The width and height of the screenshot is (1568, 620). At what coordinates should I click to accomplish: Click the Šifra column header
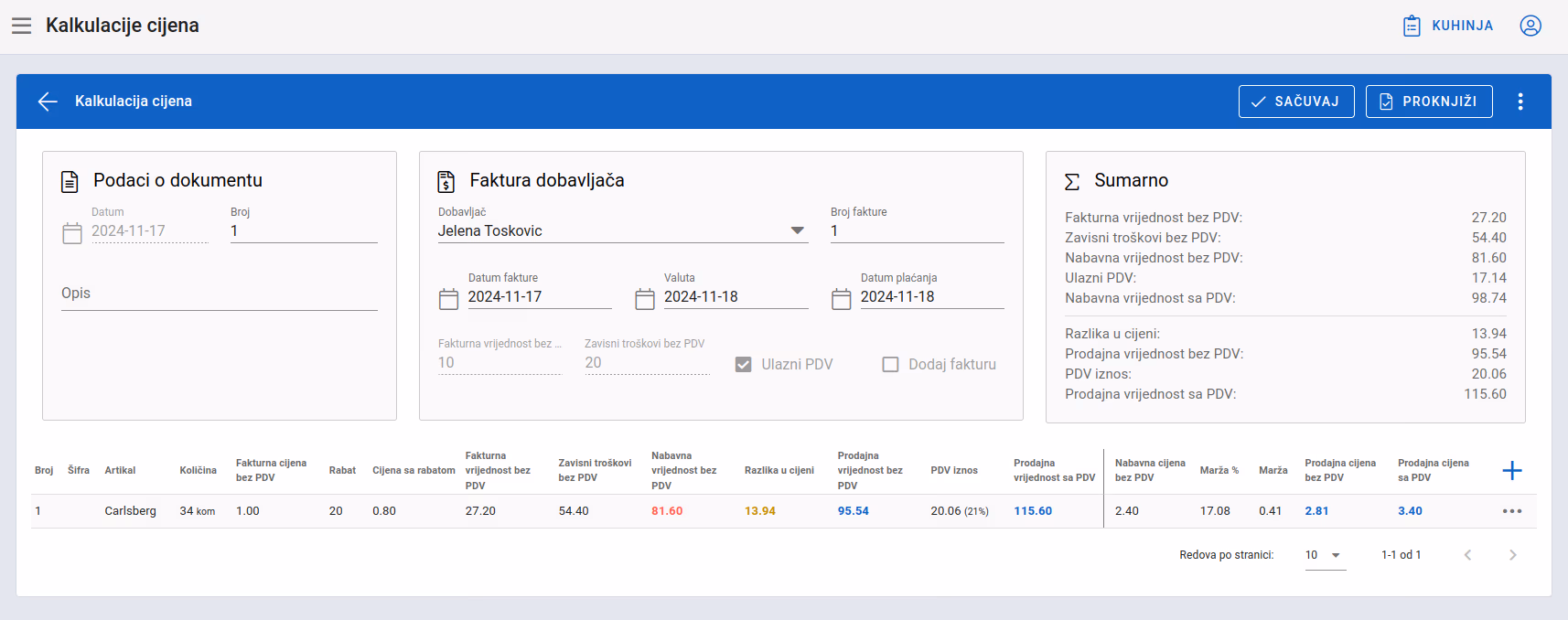(x=79, y=470)
